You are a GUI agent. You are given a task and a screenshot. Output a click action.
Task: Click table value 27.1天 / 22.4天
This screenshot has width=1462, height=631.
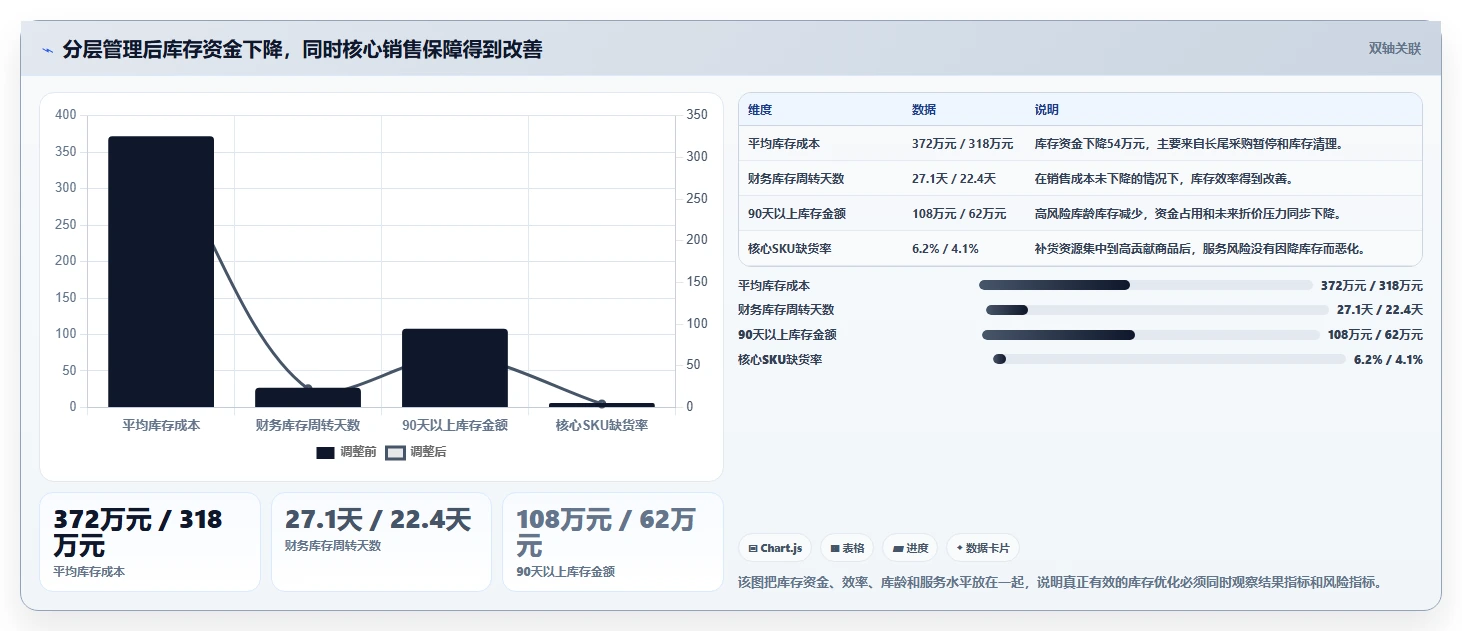coord(954,179)
